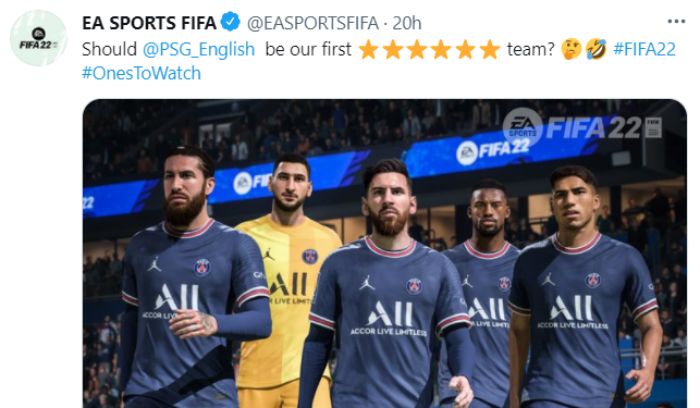Open the tweet's three-dot more options menu
The image size is (700, 408).
tap(676, 21)
